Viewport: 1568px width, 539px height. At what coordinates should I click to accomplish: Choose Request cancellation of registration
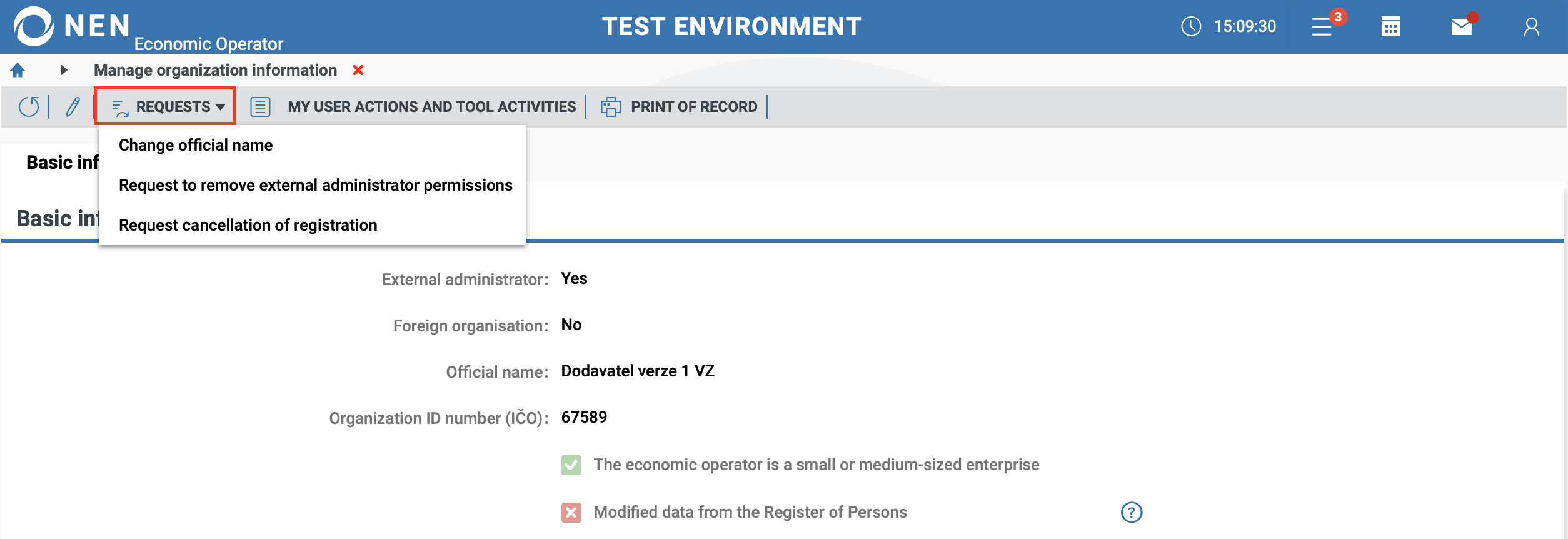point(248,225)
